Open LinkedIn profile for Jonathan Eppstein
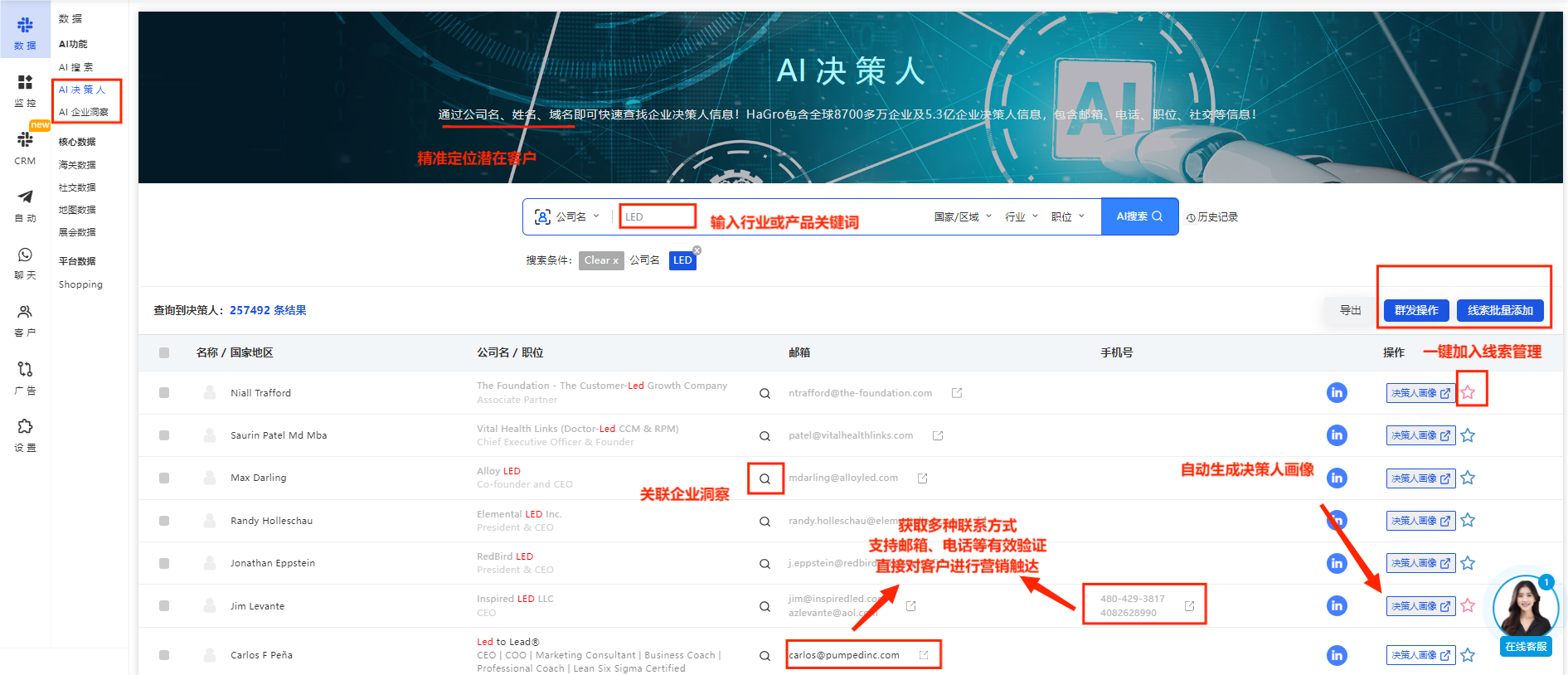 1337,563
